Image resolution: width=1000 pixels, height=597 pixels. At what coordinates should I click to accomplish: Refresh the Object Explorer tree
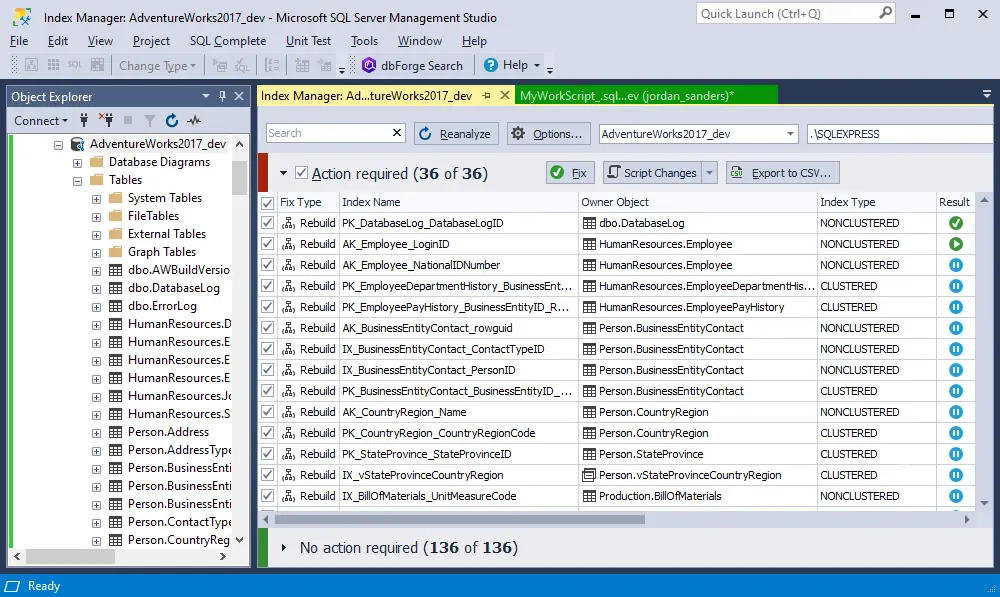pos(172,120)
